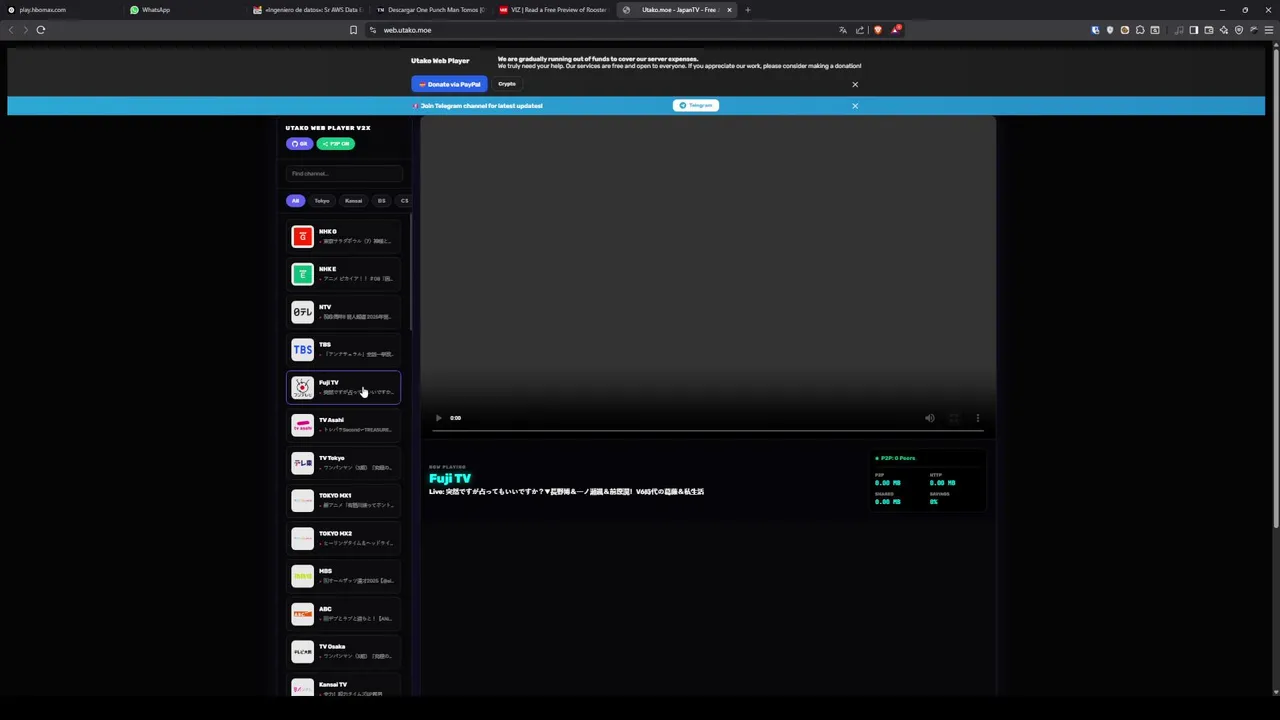Play the Fuji TV video stream

click(438, 418)
